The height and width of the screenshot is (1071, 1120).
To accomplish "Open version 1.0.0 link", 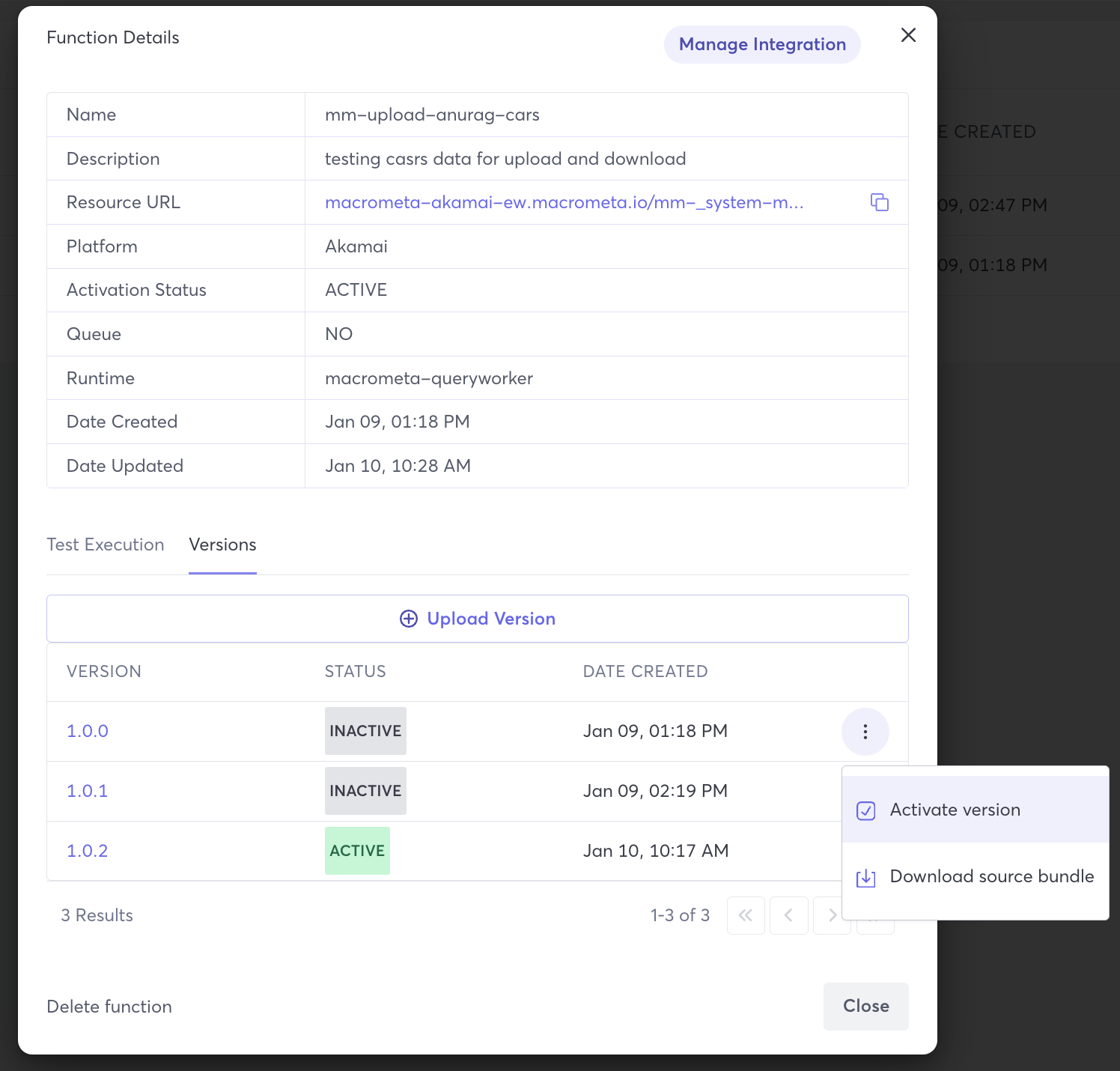I will click(88, 731).
